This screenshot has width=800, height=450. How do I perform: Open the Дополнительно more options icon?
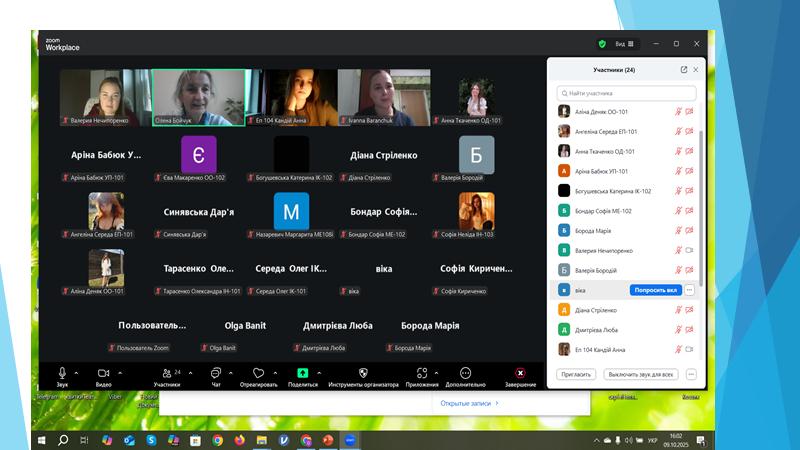(x=465, y=373)
